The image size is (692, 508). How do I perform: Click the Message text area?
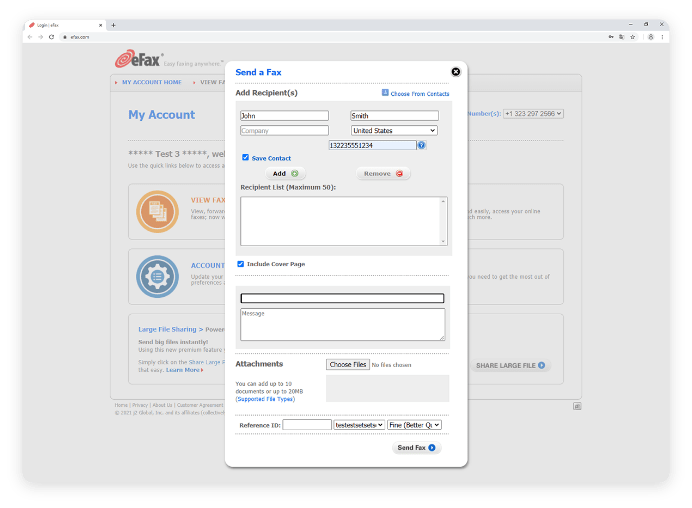pyautogui.click(x=342, y=324)
